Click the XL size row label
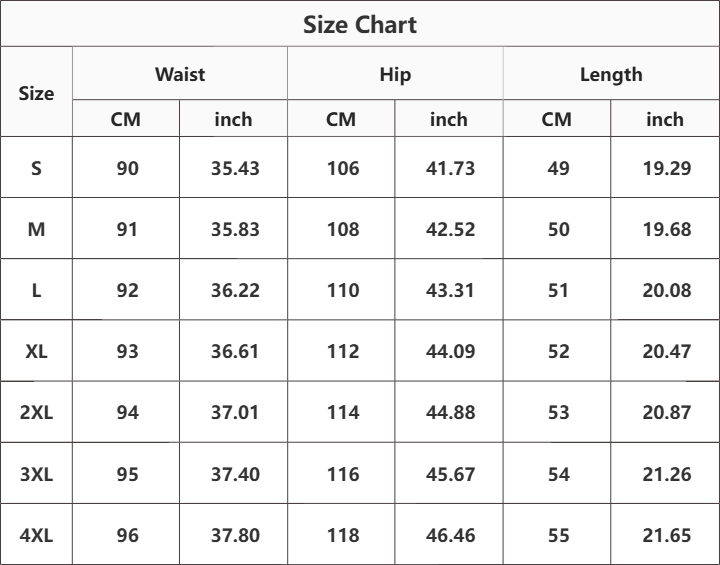Screen dimensions: 720x565 click(x=36, y=351)
